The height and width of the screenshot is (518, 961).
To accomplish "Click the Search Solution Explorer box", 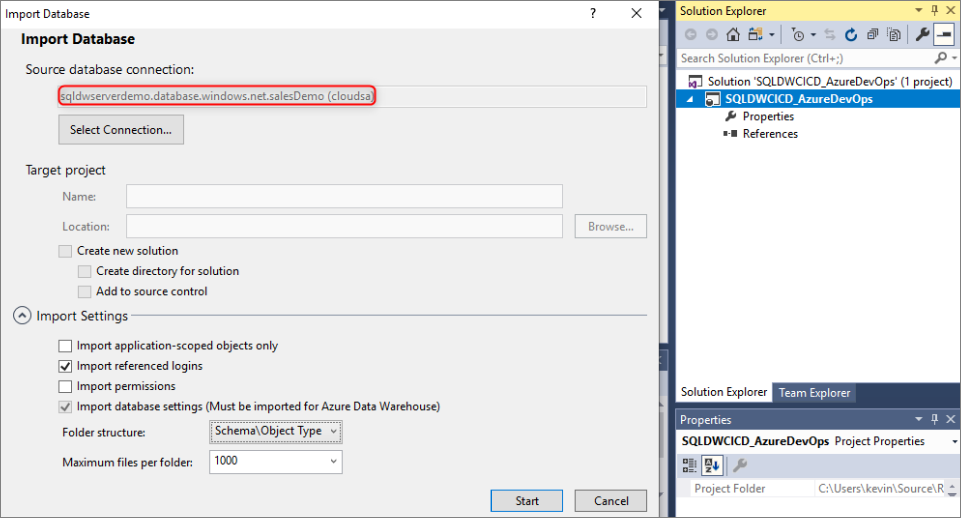I will tap(805, 58).
